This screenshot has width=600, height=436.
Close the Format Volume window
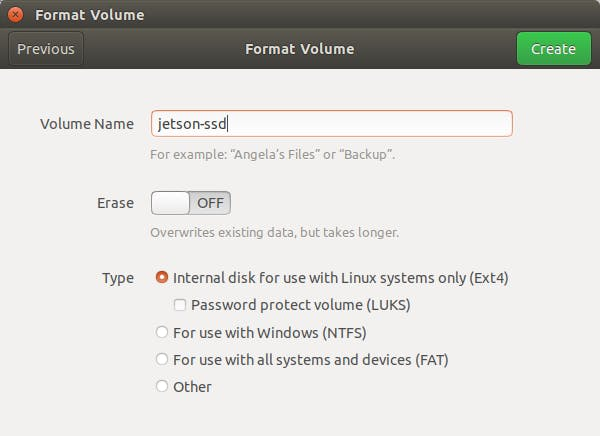(15, 15)
